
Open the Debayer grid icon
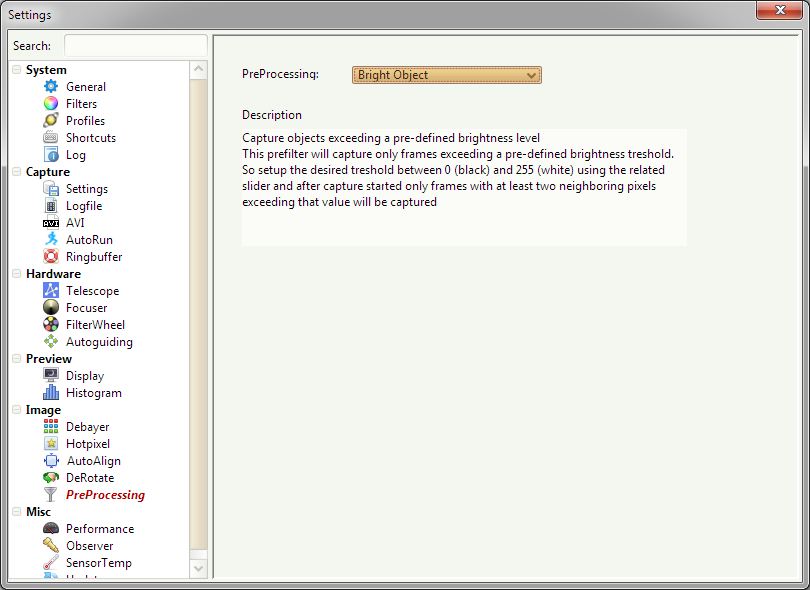click(51, 427)
